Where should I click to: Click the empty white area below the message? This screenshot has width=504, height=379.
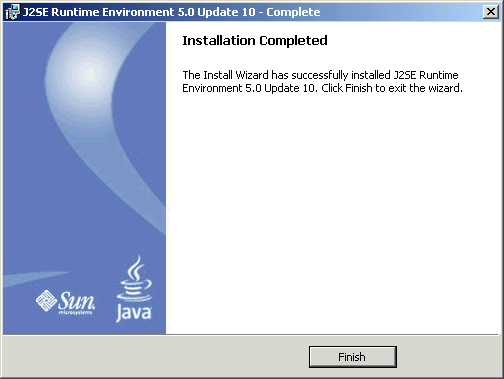click(x=332, y=213)
